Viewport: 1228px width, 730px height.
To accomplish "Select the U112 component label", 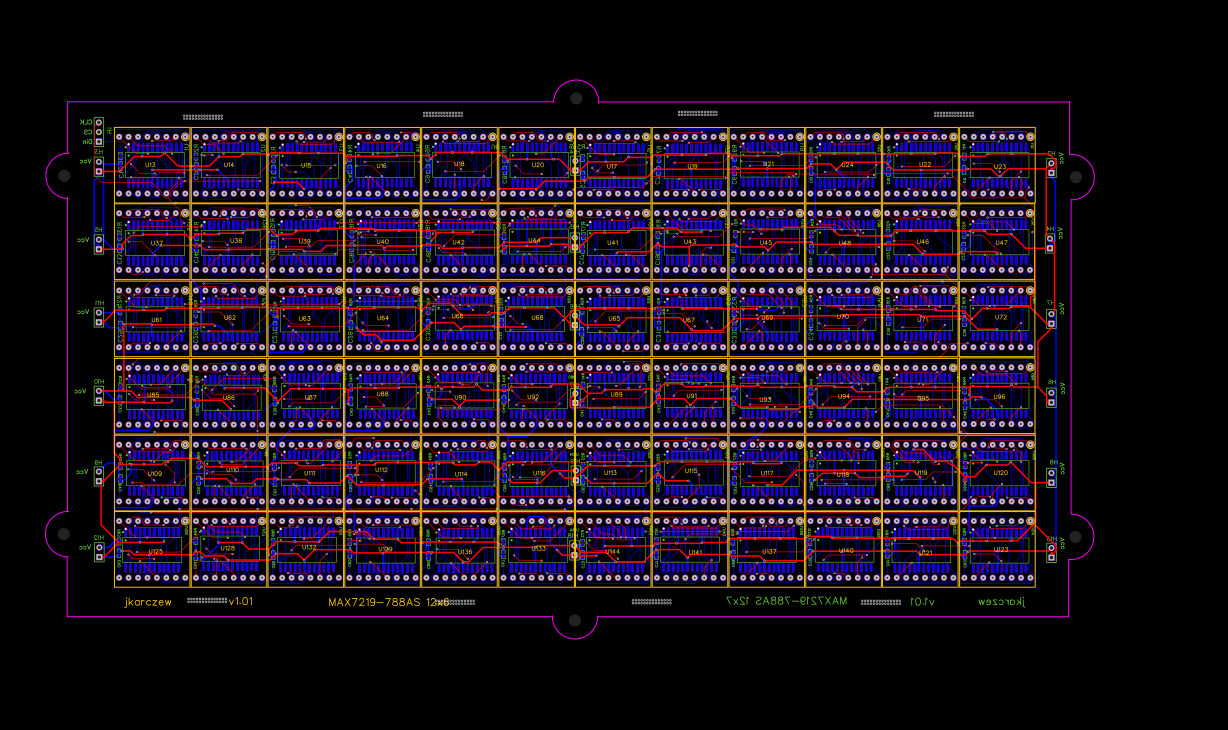I will [381, 470].
